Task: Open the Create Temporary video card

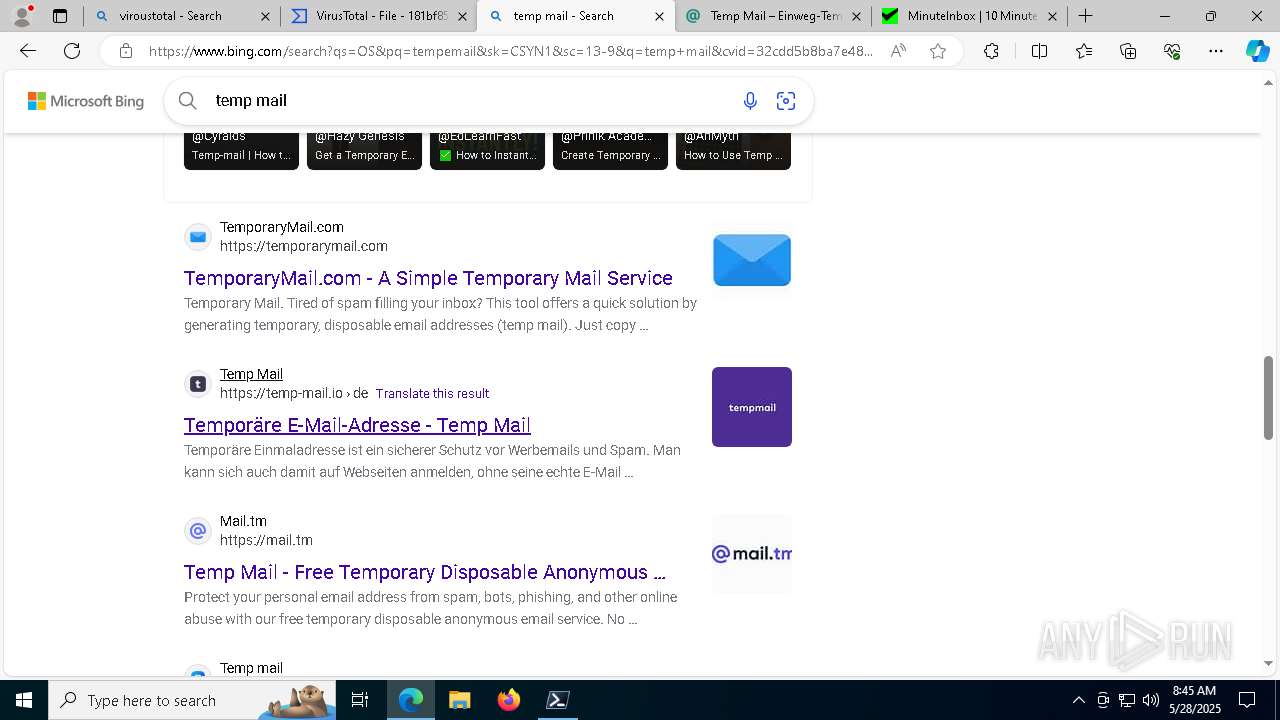Action: tap(610, 150)
